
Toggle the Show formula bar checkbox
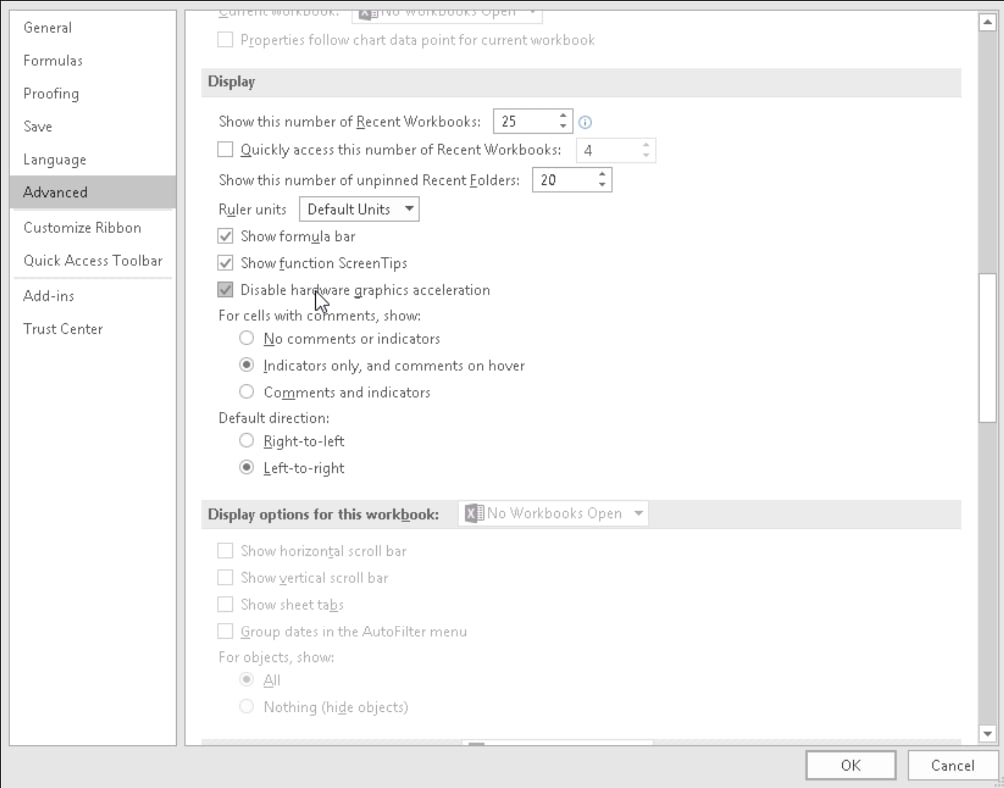click(x=225, y=236)
